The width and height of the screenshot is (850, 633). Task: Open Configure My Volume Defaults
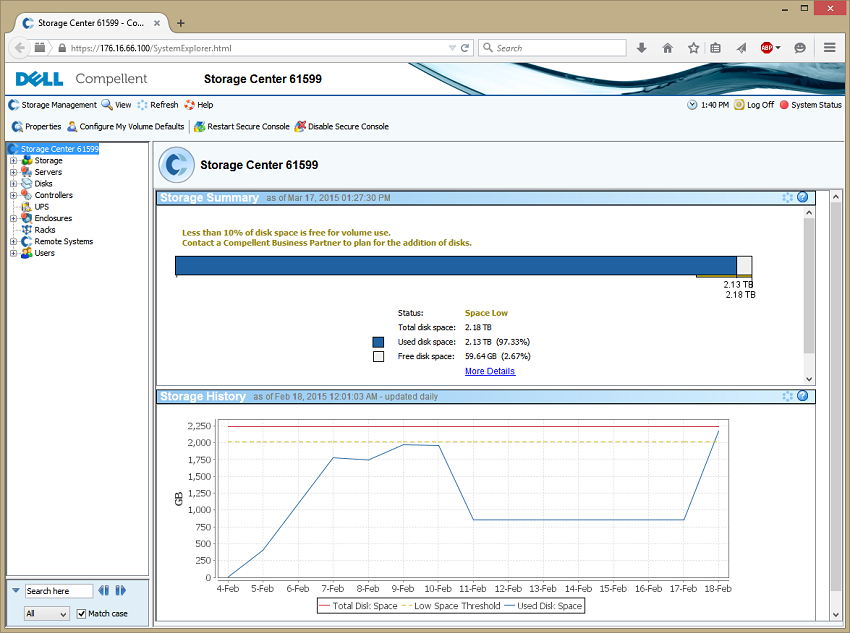point(126,126)
